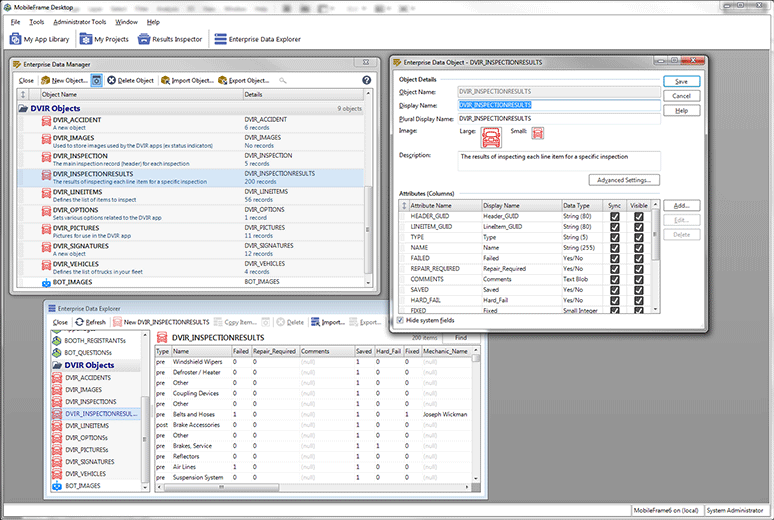Click the attributes table vertical scrollbar thumb
This screenshot has width=774, height=520.
(x=656, y=235)
